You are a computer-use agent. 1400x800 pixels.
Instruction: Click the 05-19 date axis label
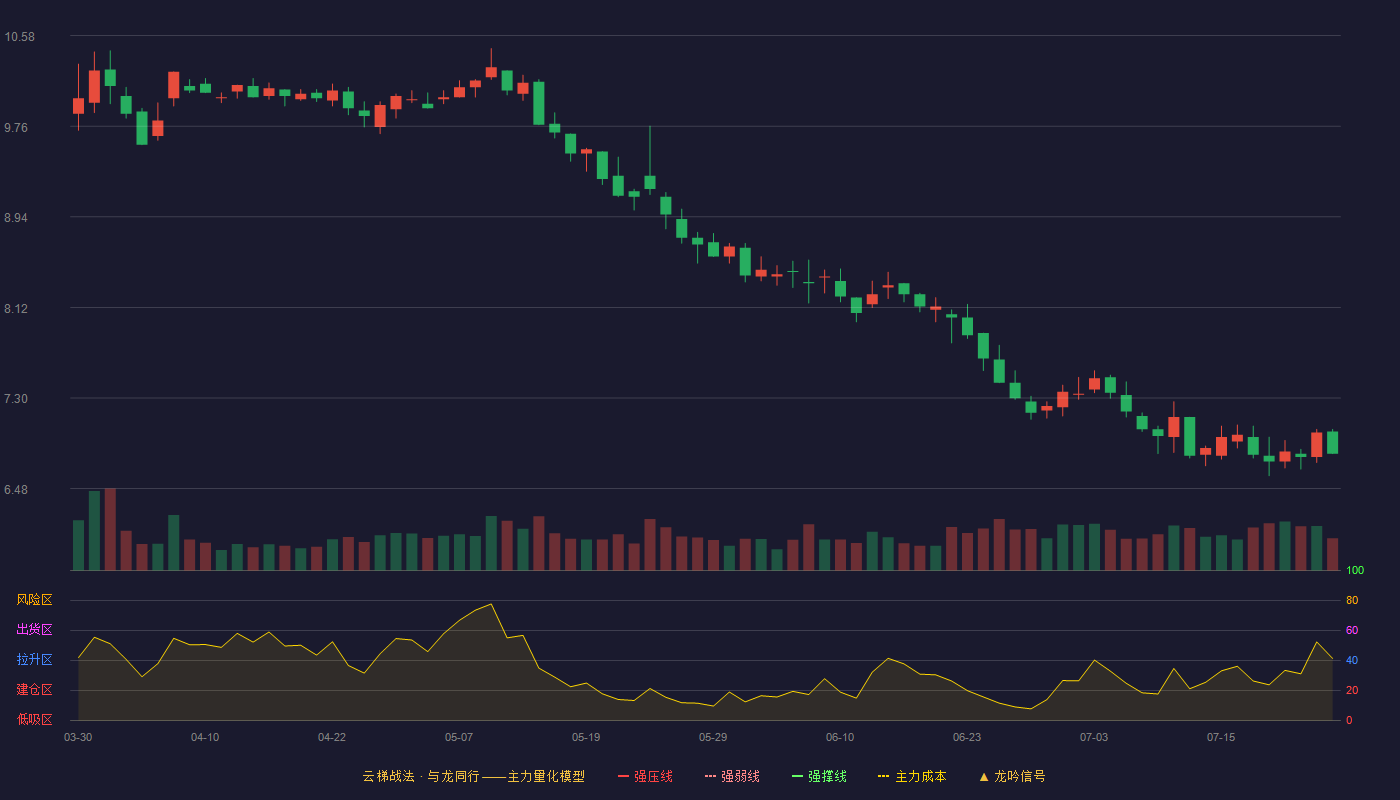586,737
